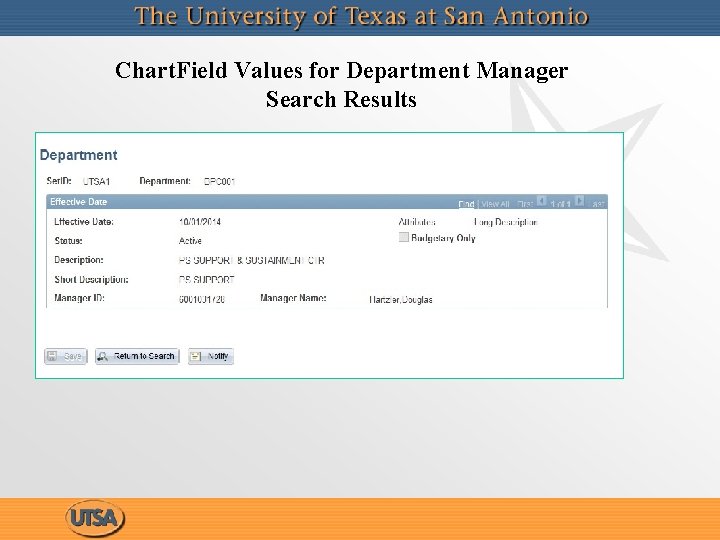Go to next row with right arrow icon
This screenshot has width=720, height=540.
click(x=579, y=201)
